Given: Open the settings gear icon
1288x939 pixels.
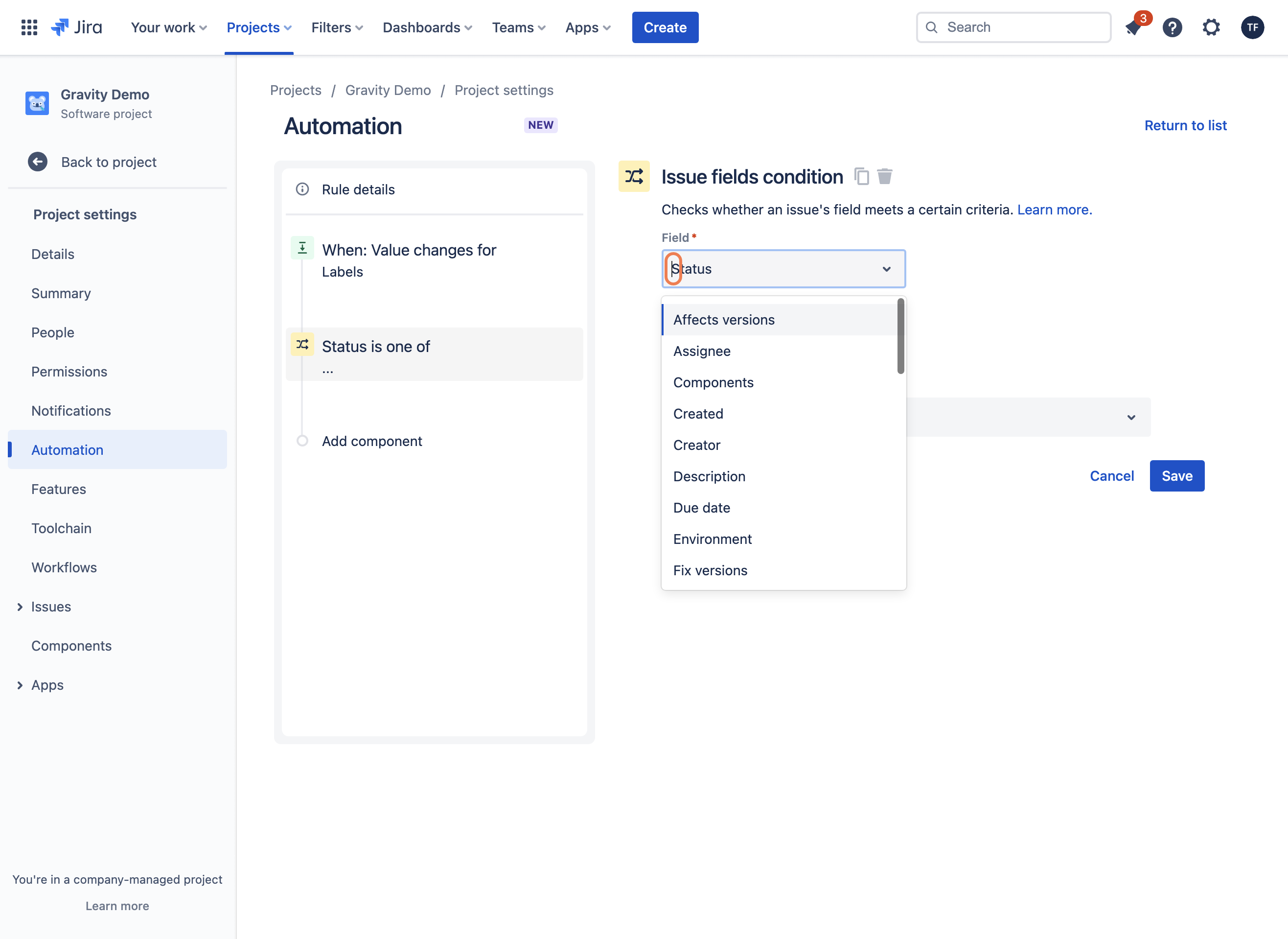Looking at the screenshot, I should click(x=1211, y=27).
